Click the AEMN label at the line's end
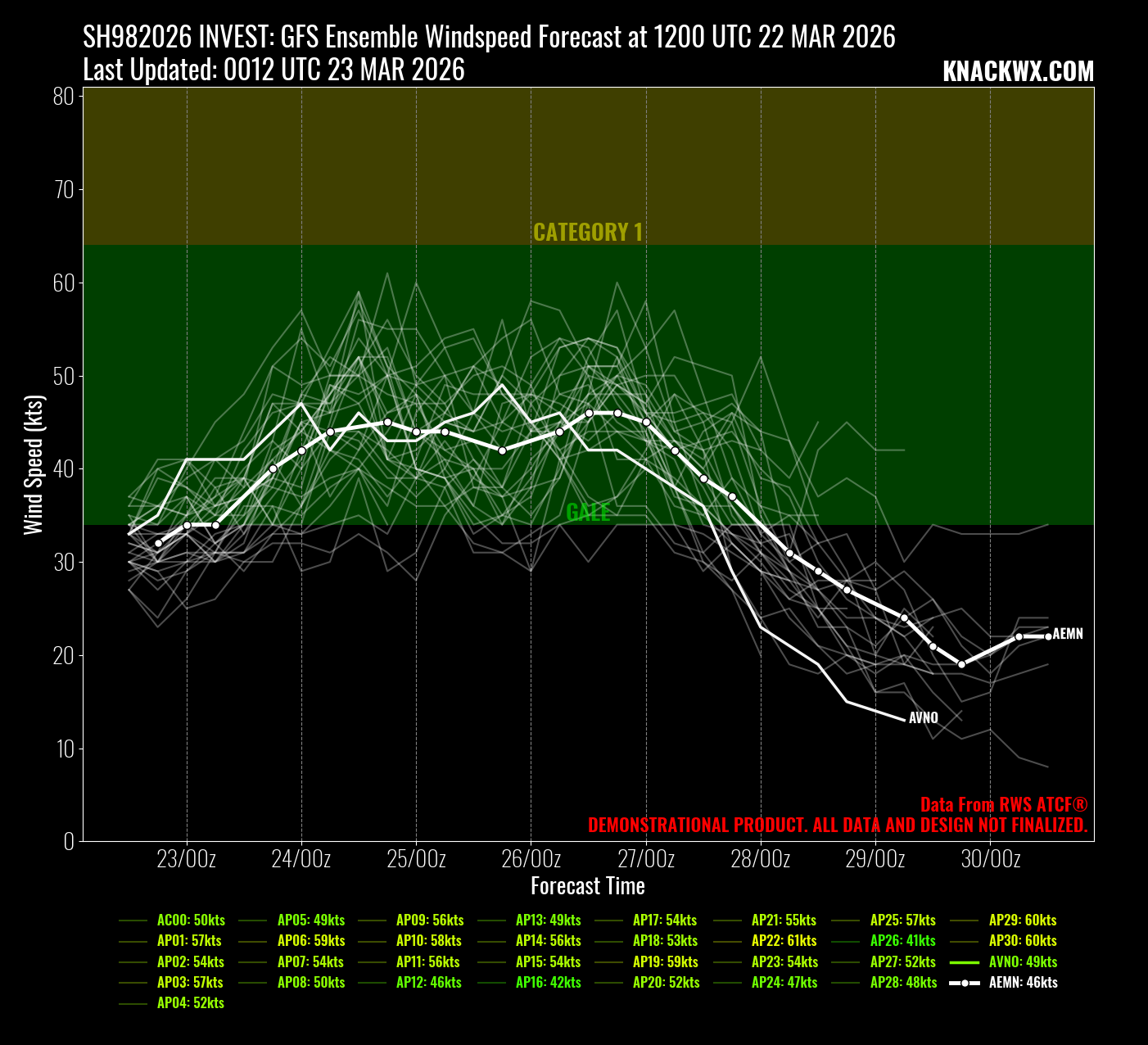The image size is (1148, 1045). tap(1068, 634)
